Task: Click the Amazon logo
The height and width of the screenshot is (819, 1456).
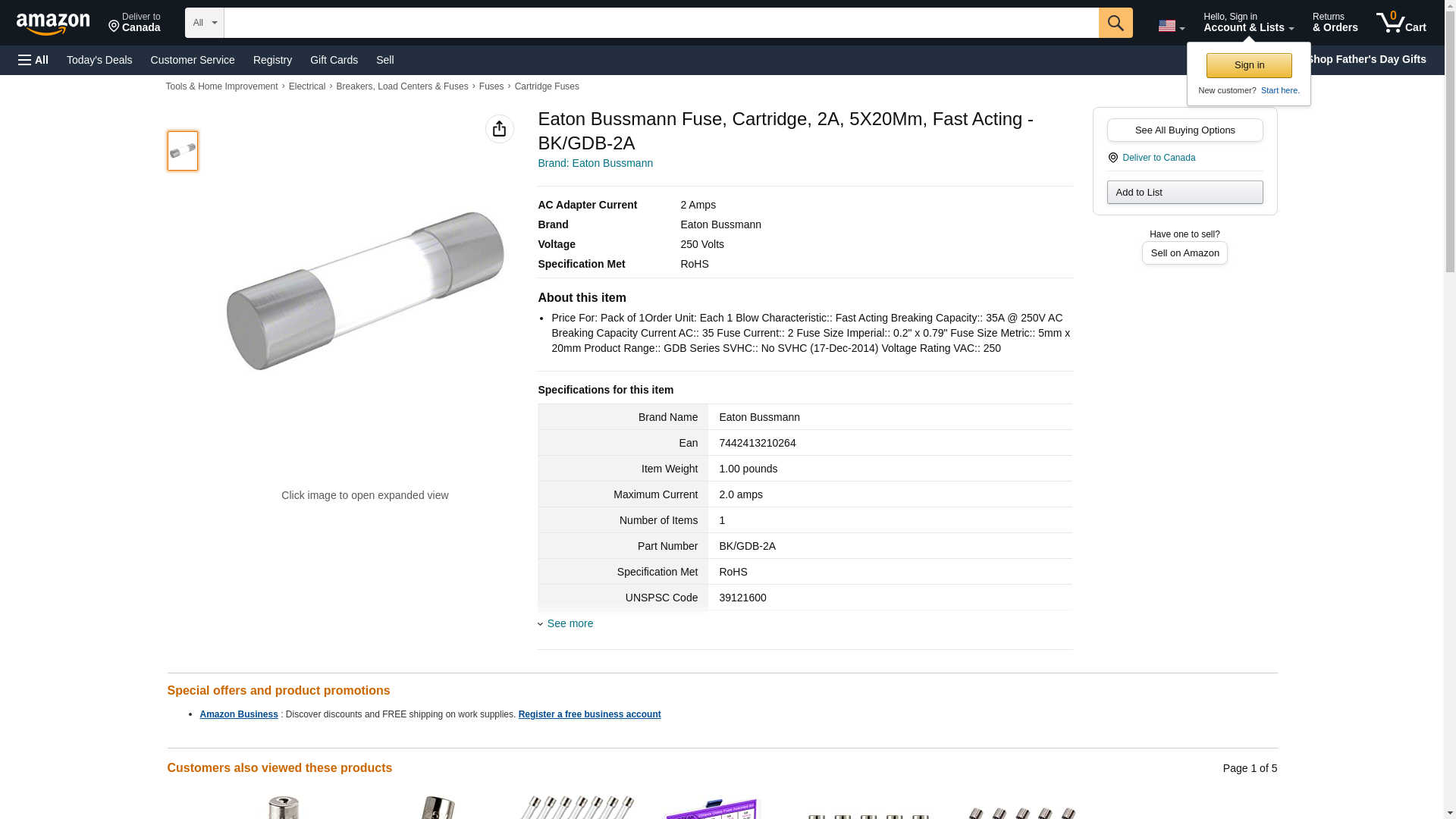Action: pyautogui.click(x=53, y=24)
